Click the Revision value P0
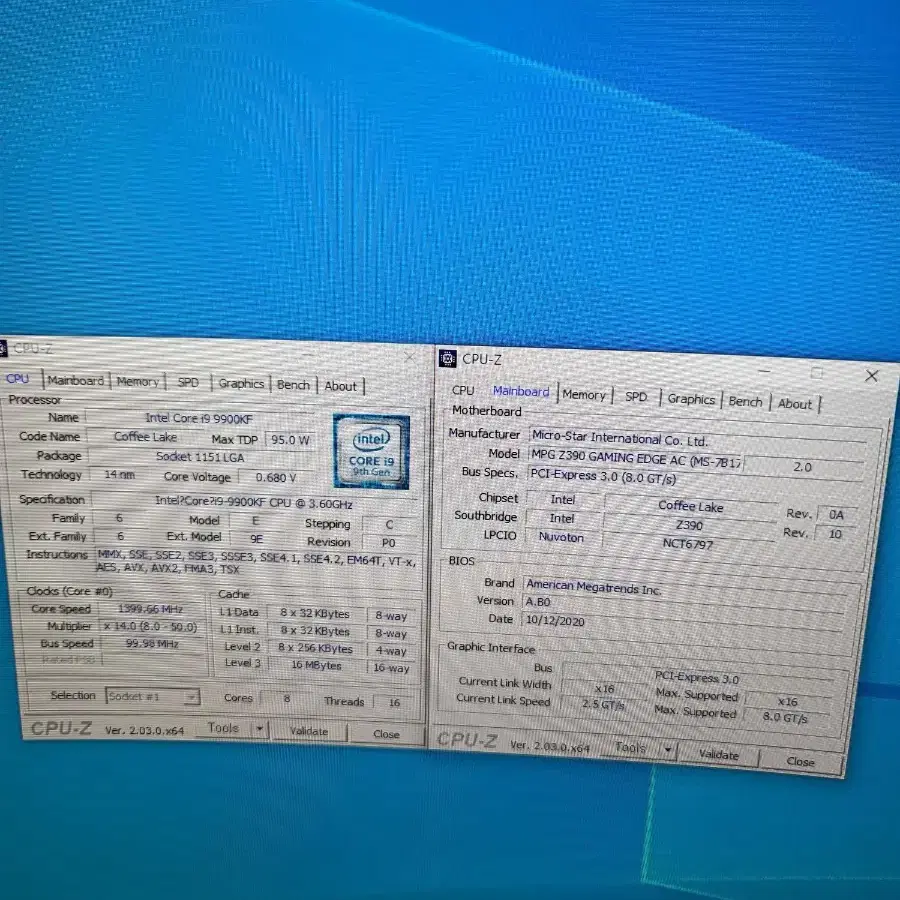This screenshot has width=900, height=900. (389, 542)
